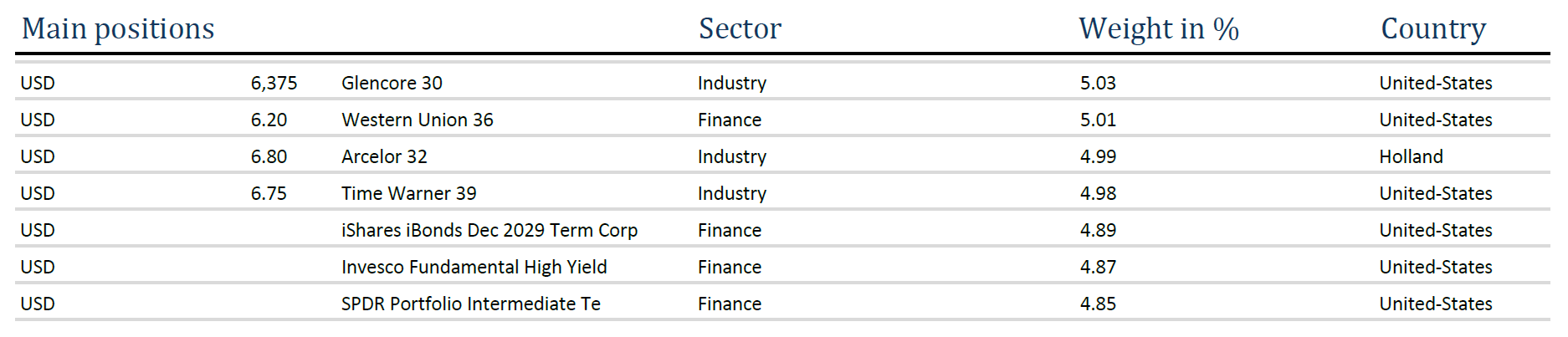Click the Arcelor 32 position name
1568x337 pixels.
384,157
